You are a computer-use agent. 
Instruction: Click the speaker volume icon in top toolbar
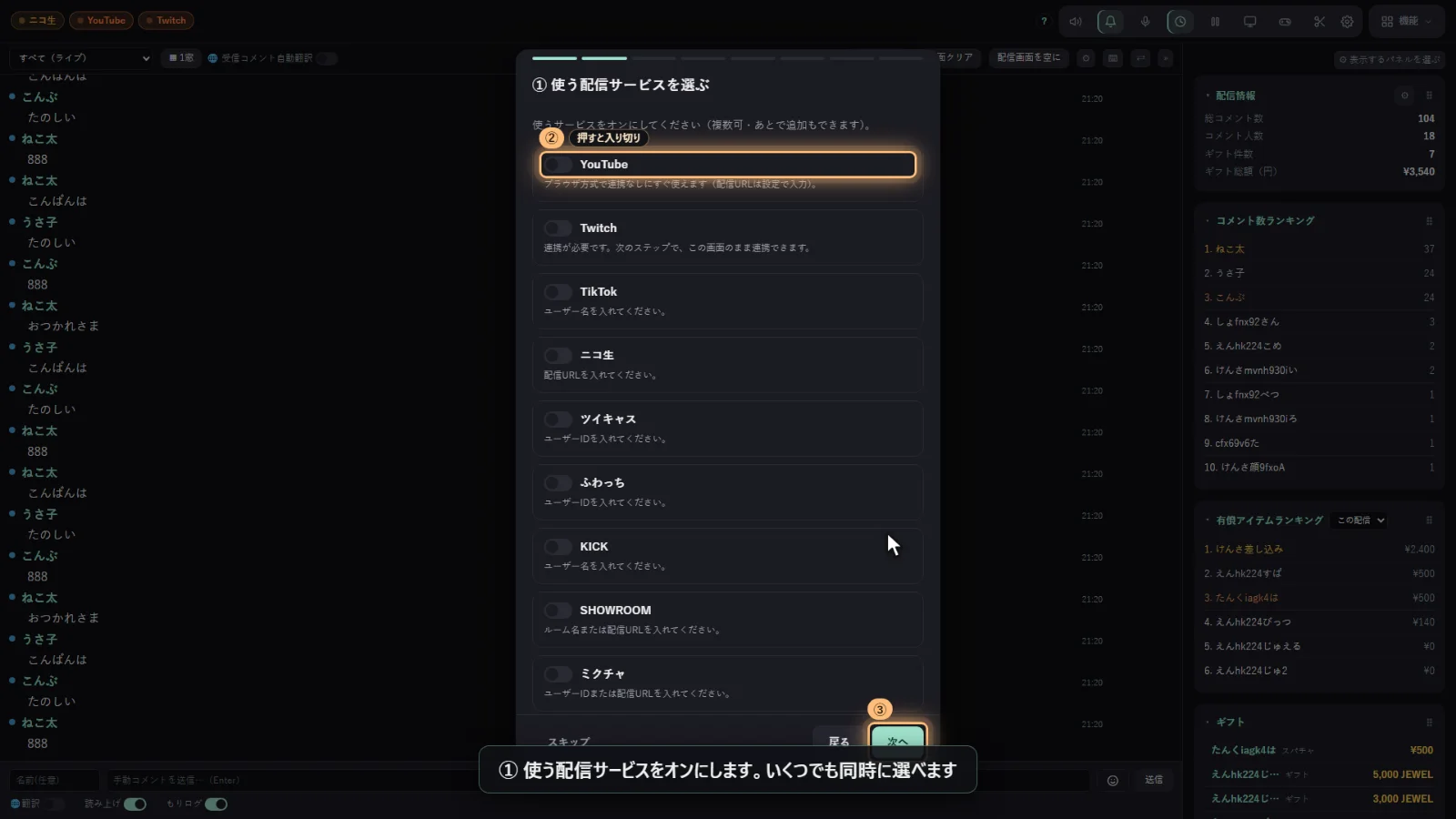pos(1076,21)
